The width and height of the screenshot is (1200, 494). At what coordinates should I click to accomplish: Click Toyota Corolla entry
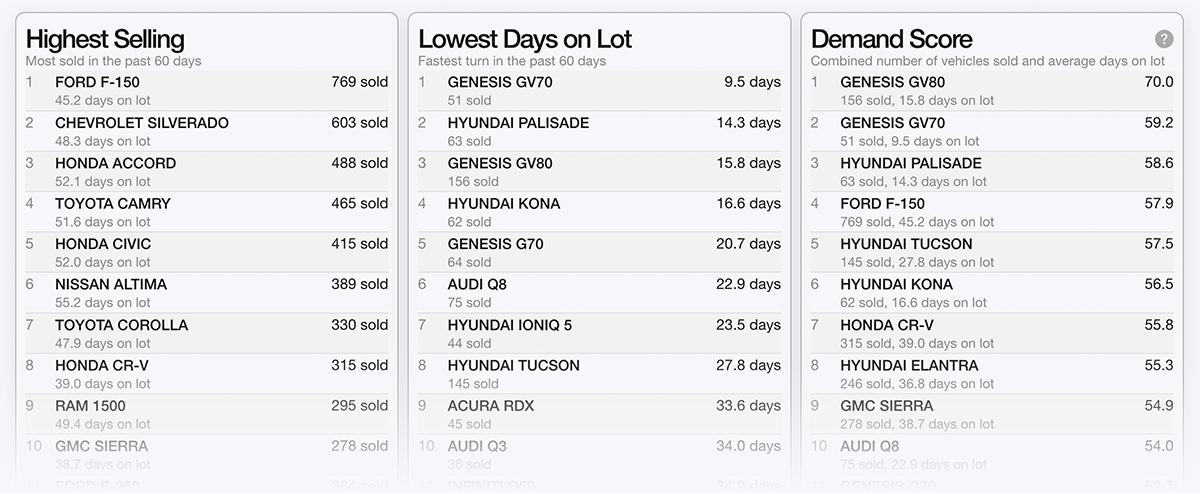[121, 325]
